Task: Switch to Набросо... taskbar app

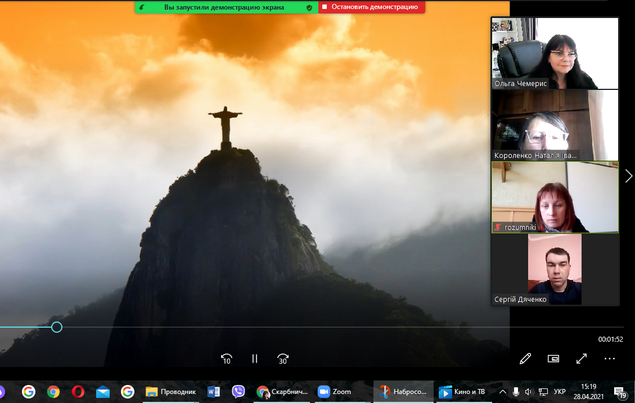Action: click(x=403, y=392)
